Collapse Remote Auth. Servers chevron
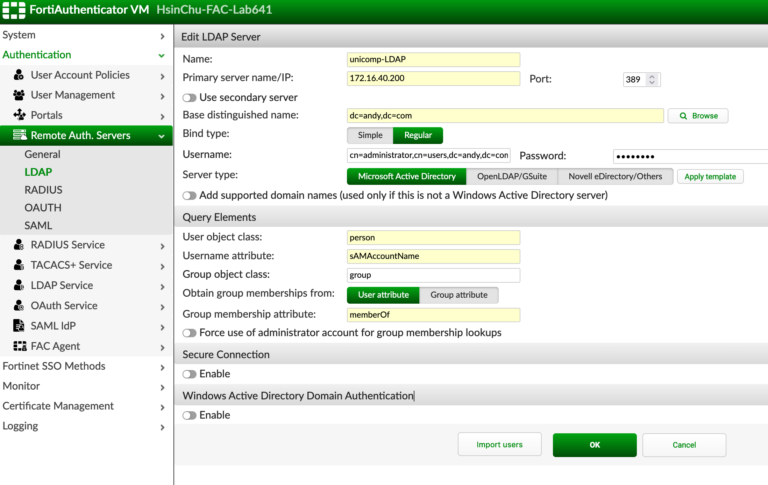This screenshot has height=485, width=768. 162,137
